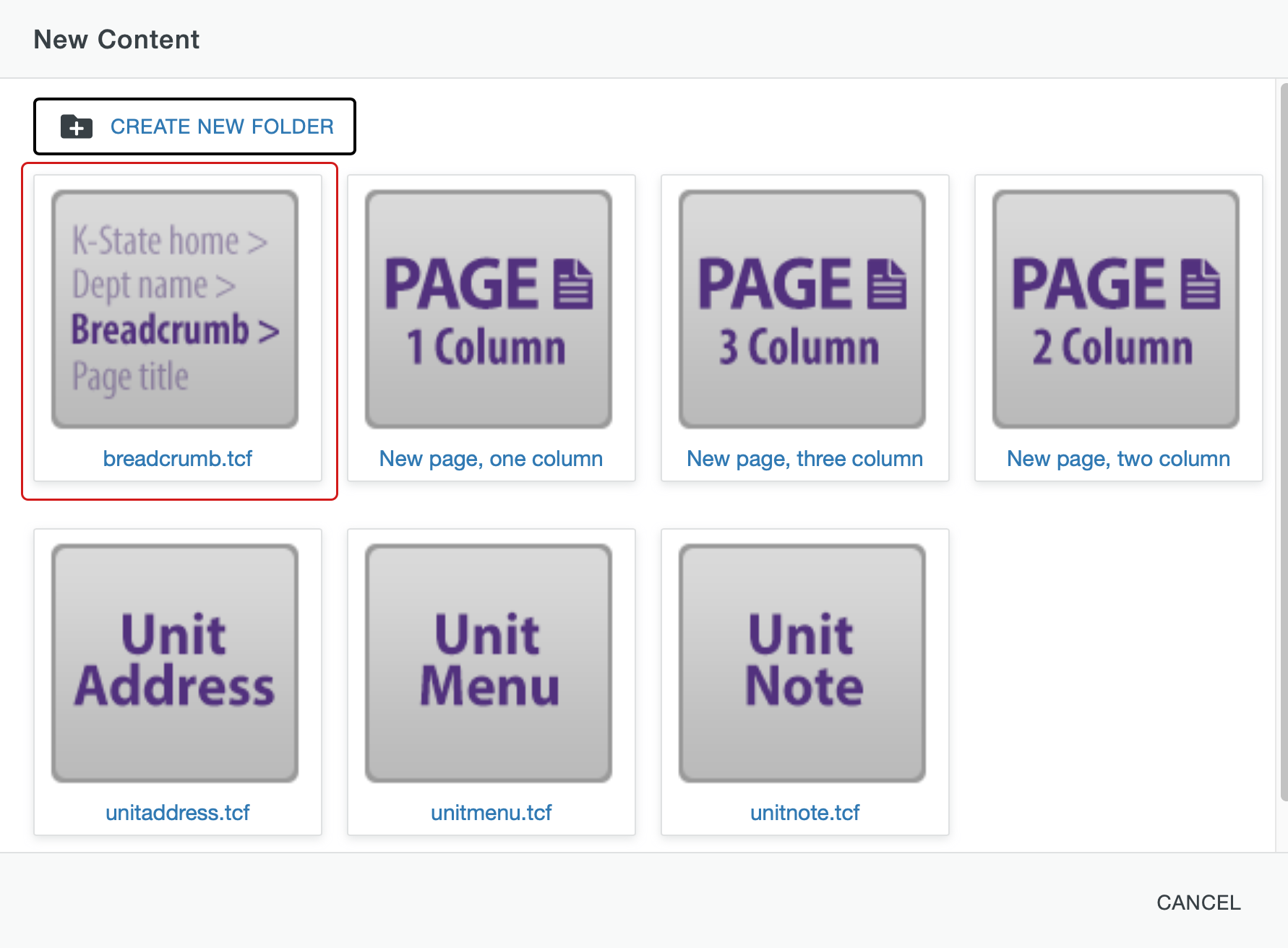
Task: Click the CREATE NEW FOLDER text label
Action: (222, 126)
